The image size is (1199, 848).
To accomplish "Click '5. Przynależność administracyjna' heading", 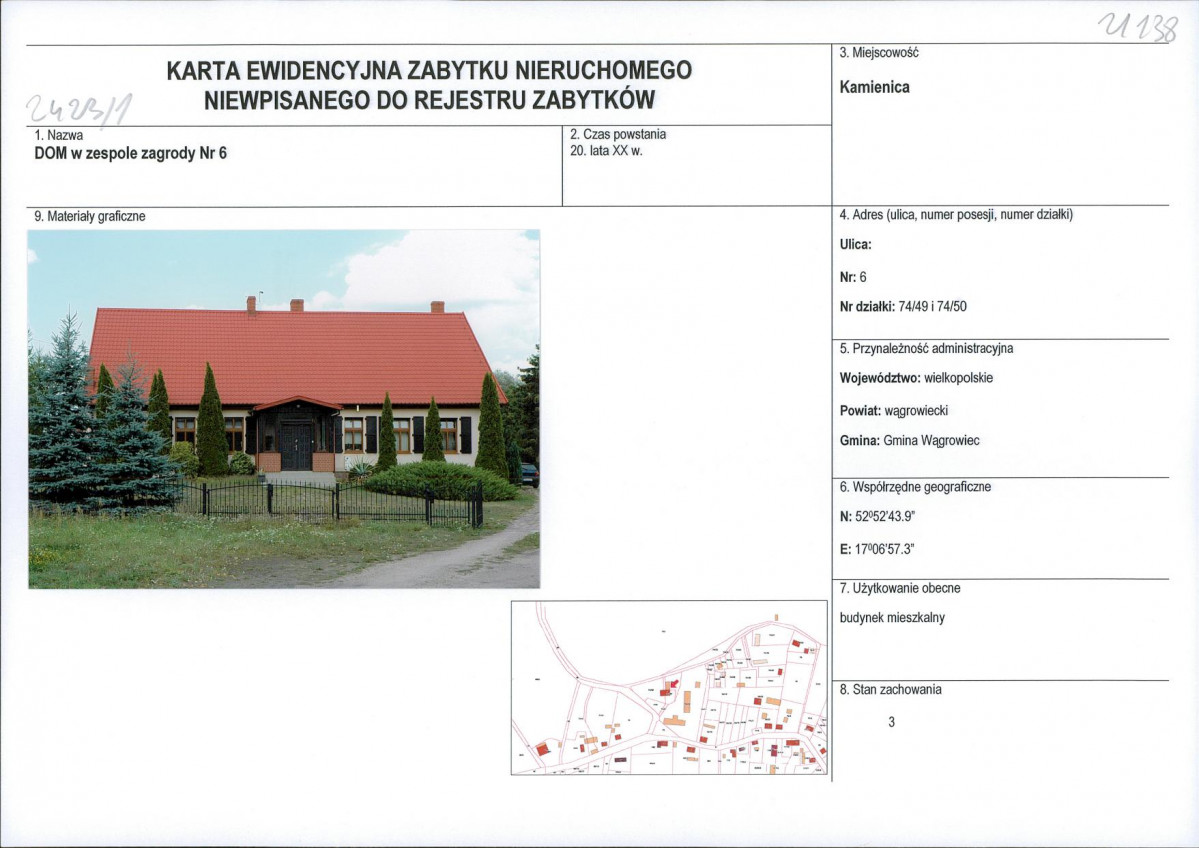I will pyautogui.click(x=926, y=349).
